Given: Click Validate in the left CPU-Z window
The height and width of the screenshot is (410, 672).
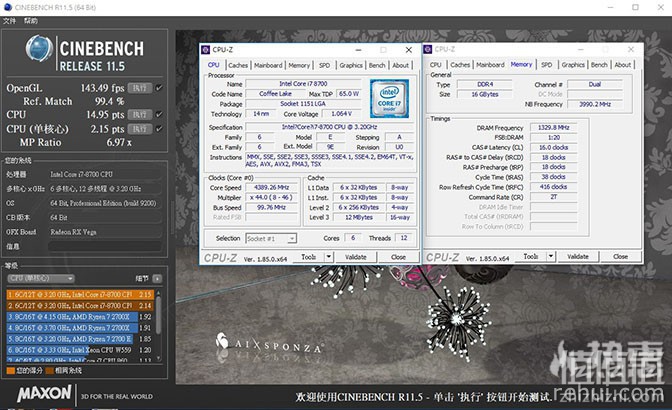Looking at the screenshot, I should [356, 257].
